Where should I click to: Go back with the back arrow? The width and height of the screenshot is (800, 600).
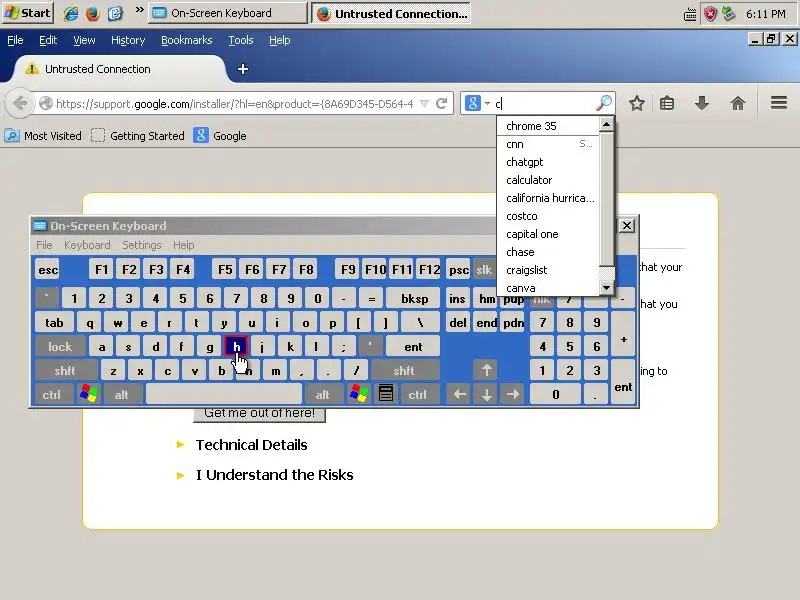pyautogui.click(x=20, y=104)
